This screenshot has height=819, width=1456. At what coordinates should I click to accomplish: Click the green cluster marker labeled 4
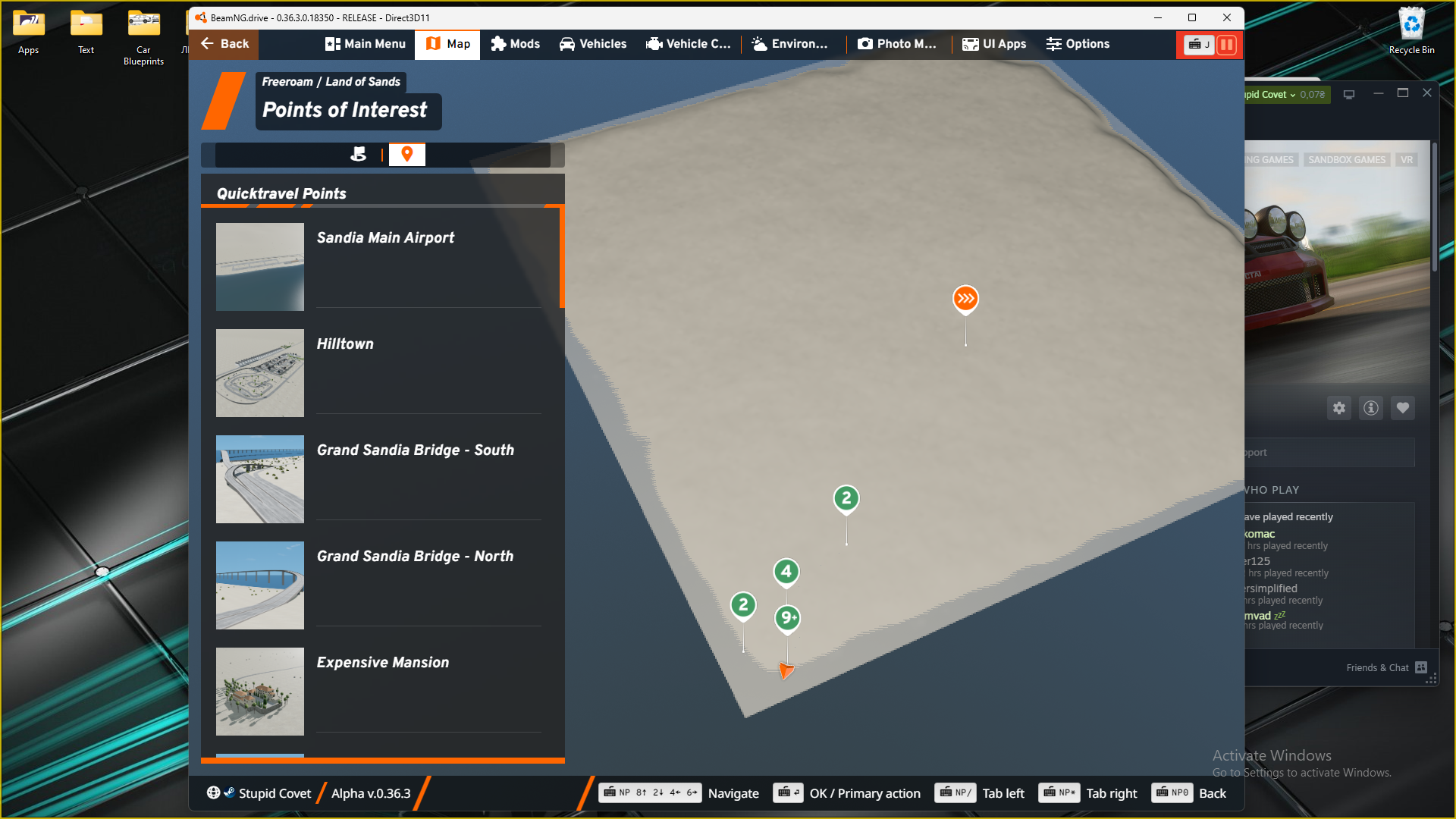(786, 572)
